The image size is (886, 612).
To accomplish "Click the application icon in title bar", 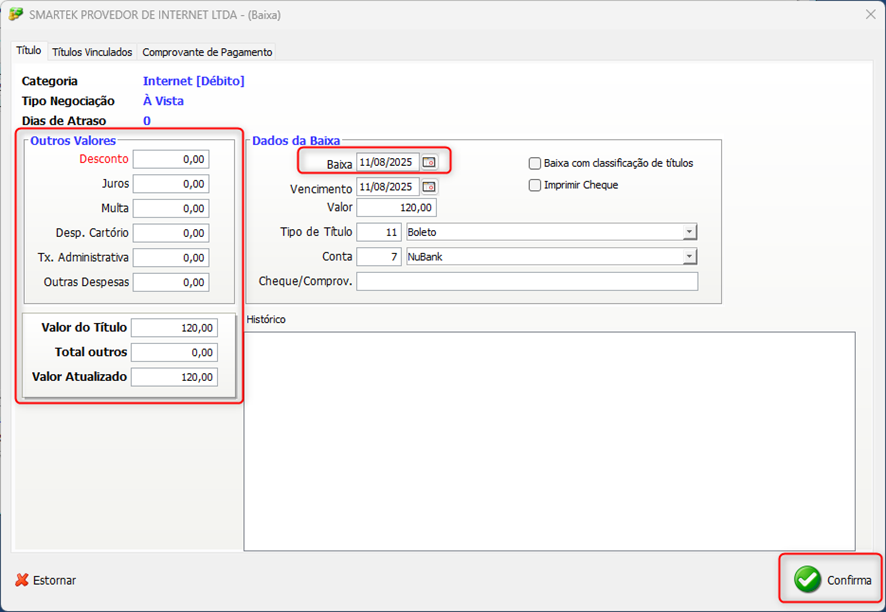I will (x=16, y=15).
